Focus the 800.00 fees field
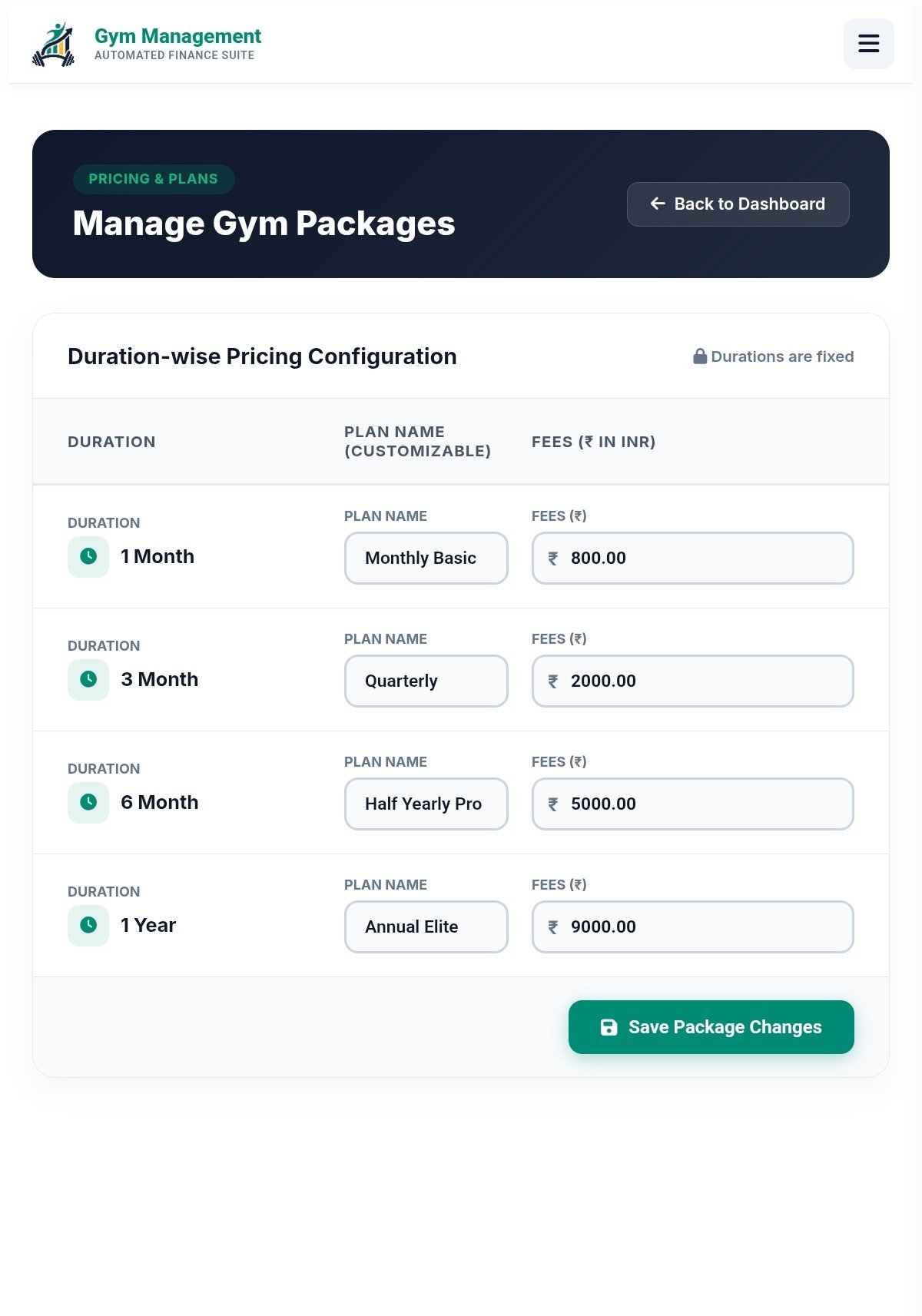Screen dimensions: 922x1316 [692, 558]
